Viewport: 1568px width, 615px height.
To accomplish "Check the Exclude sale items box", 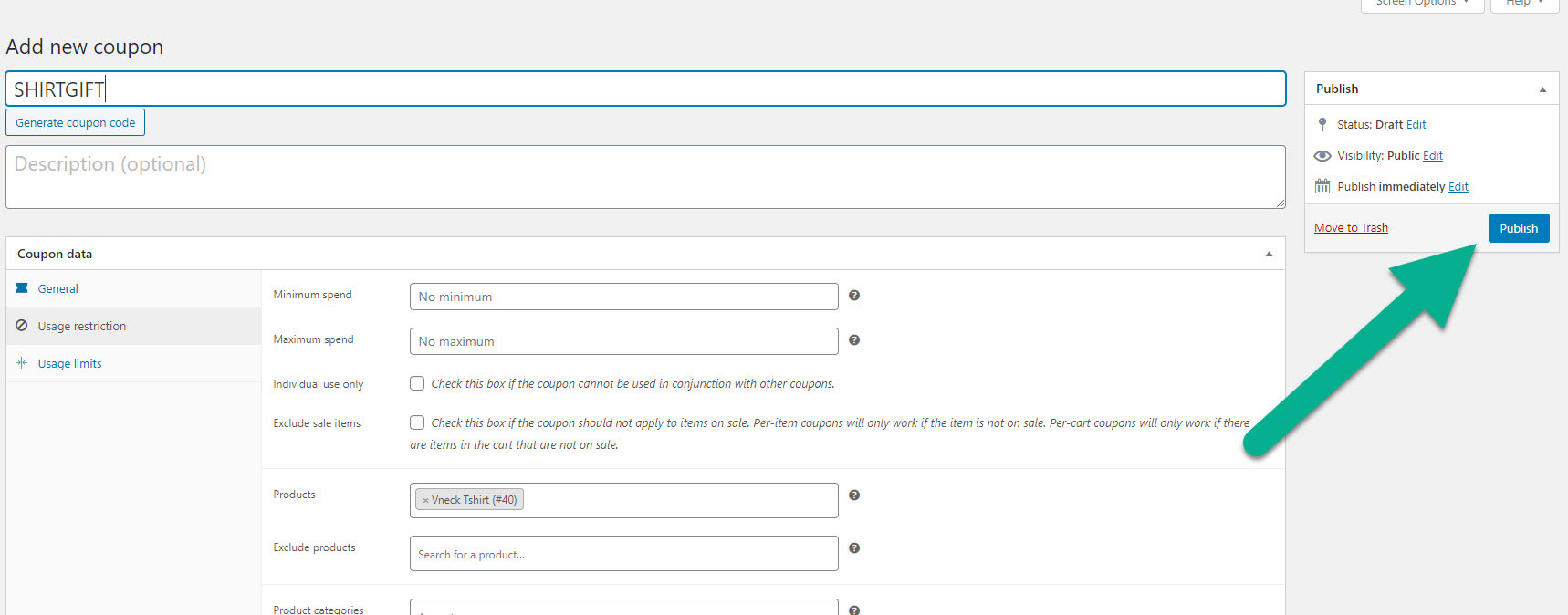I will point(417,423).
